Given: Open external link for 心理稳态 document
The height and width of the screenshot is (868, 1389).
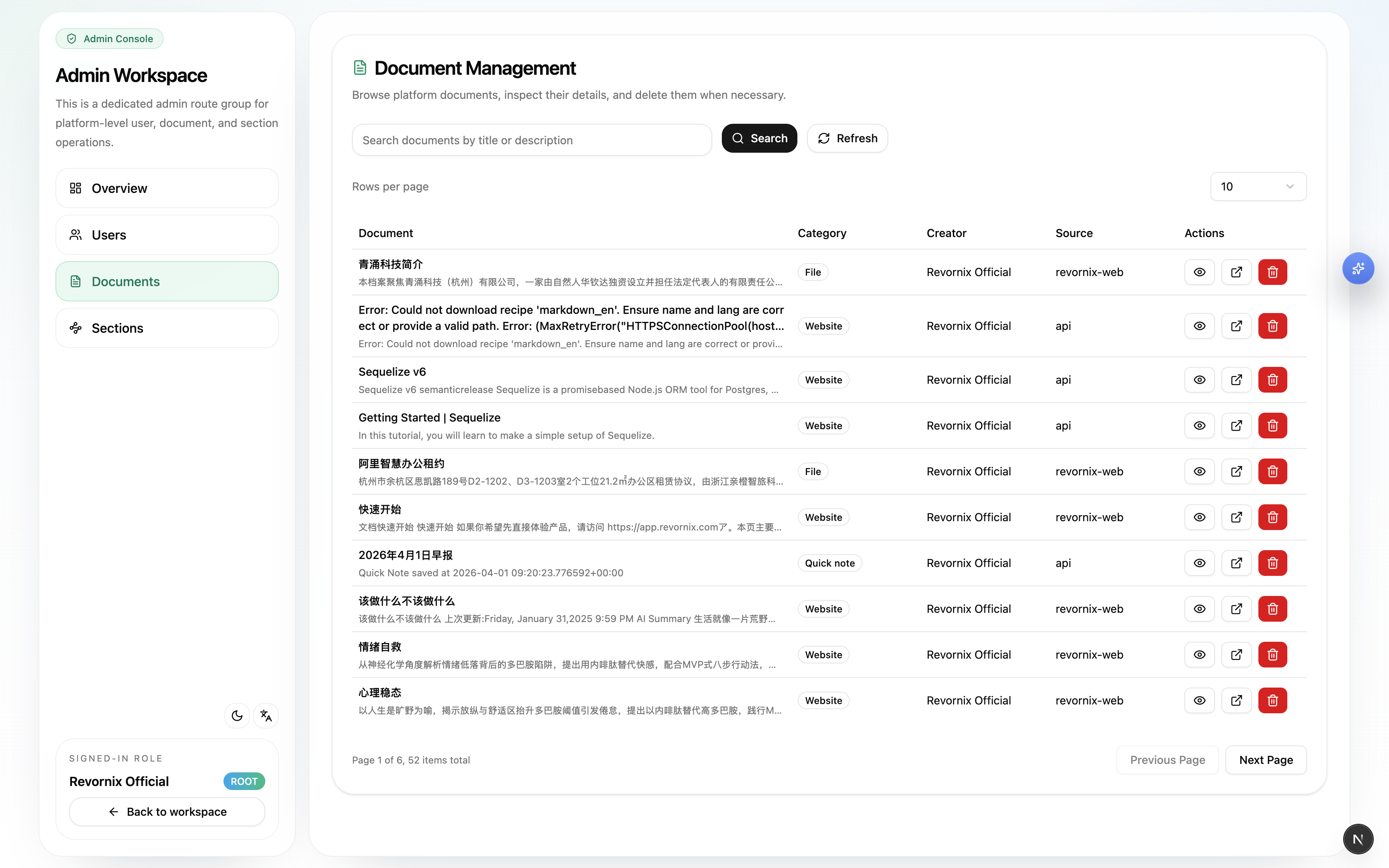Looking at the screenshot, I should pos(1236,700).
